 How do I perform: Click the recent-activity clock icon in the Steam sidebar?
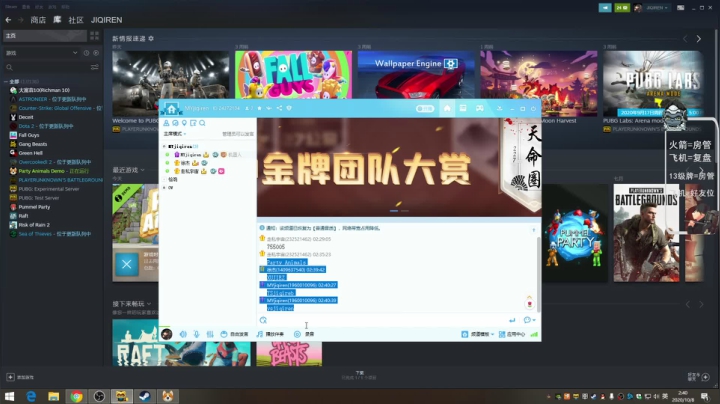[86, 53]
